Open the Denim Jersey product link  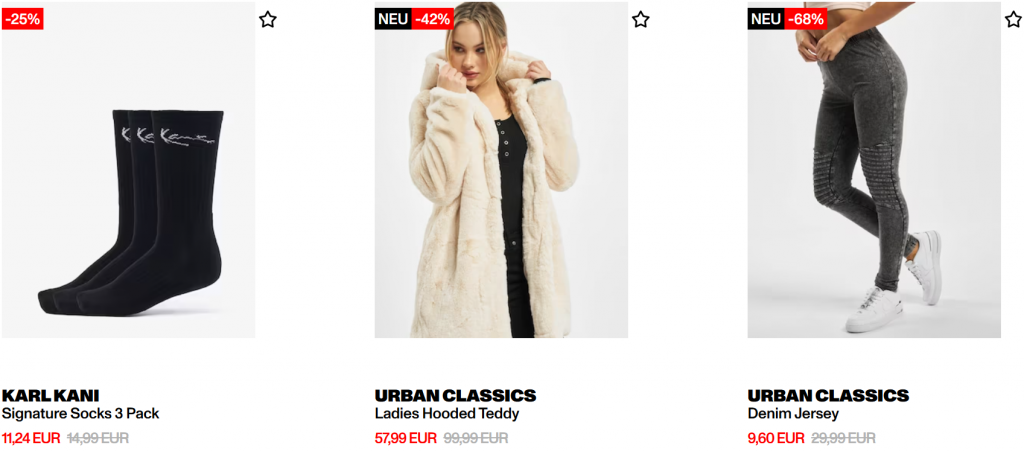coord(793,414)
